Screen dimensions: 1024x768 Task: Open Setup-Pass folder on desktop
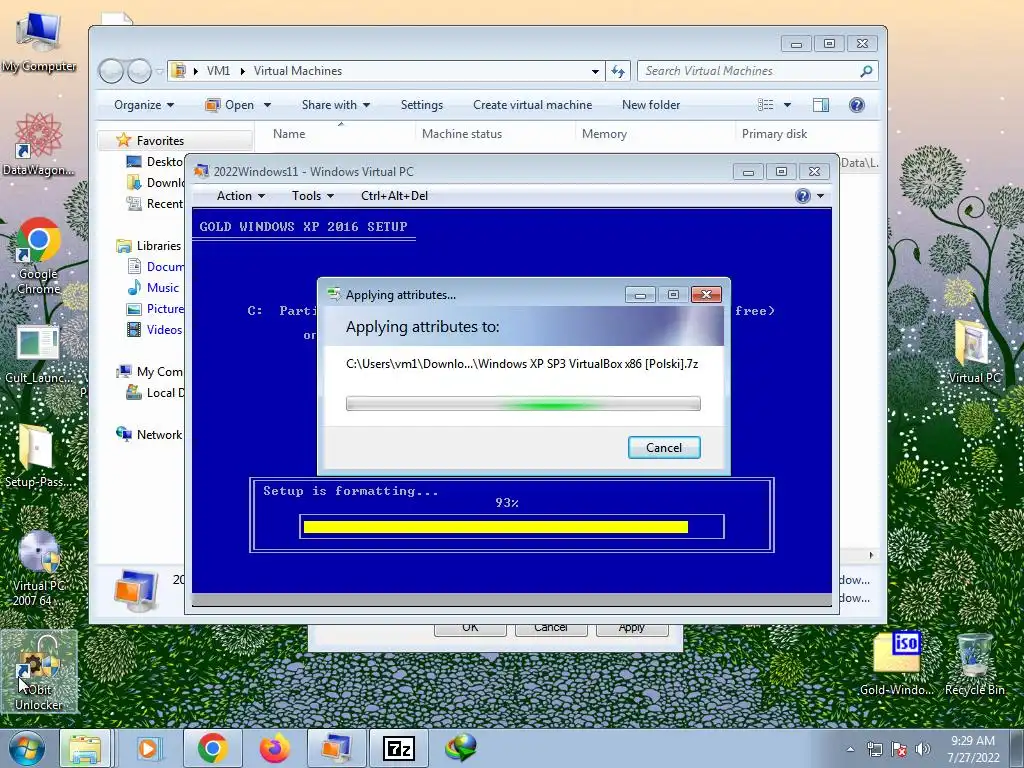pyautogui.click(x=39, y=457)
